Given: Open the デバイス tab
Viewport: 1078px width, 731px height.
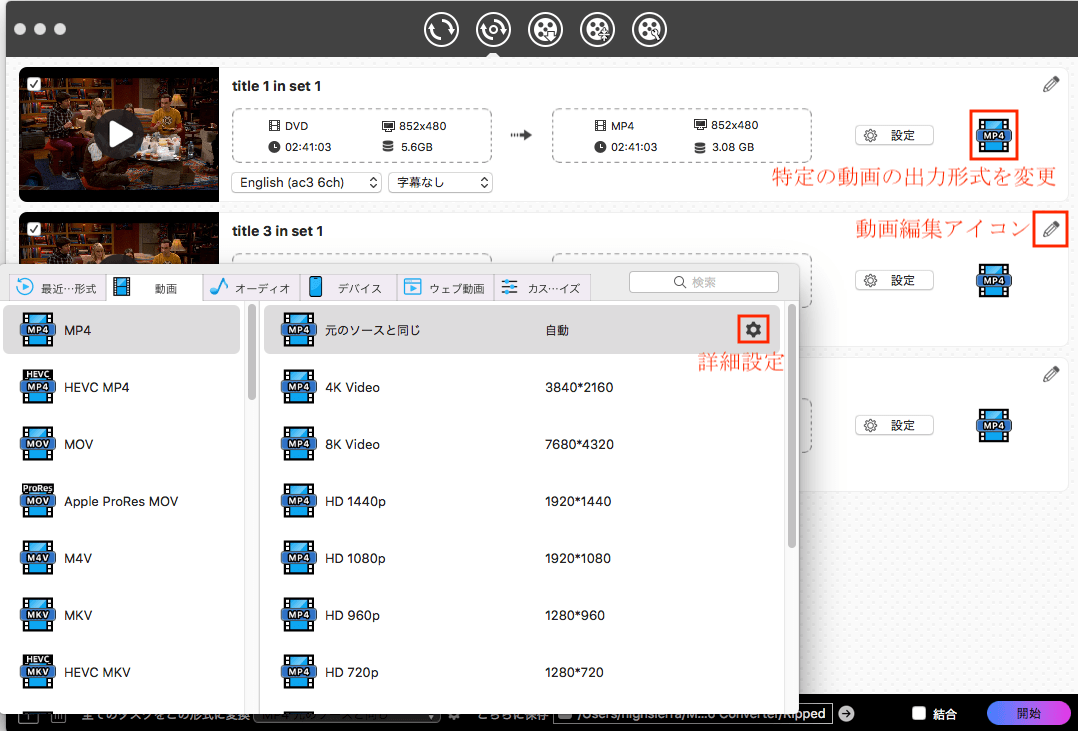Looking at the screenshot, I should 347,288.
